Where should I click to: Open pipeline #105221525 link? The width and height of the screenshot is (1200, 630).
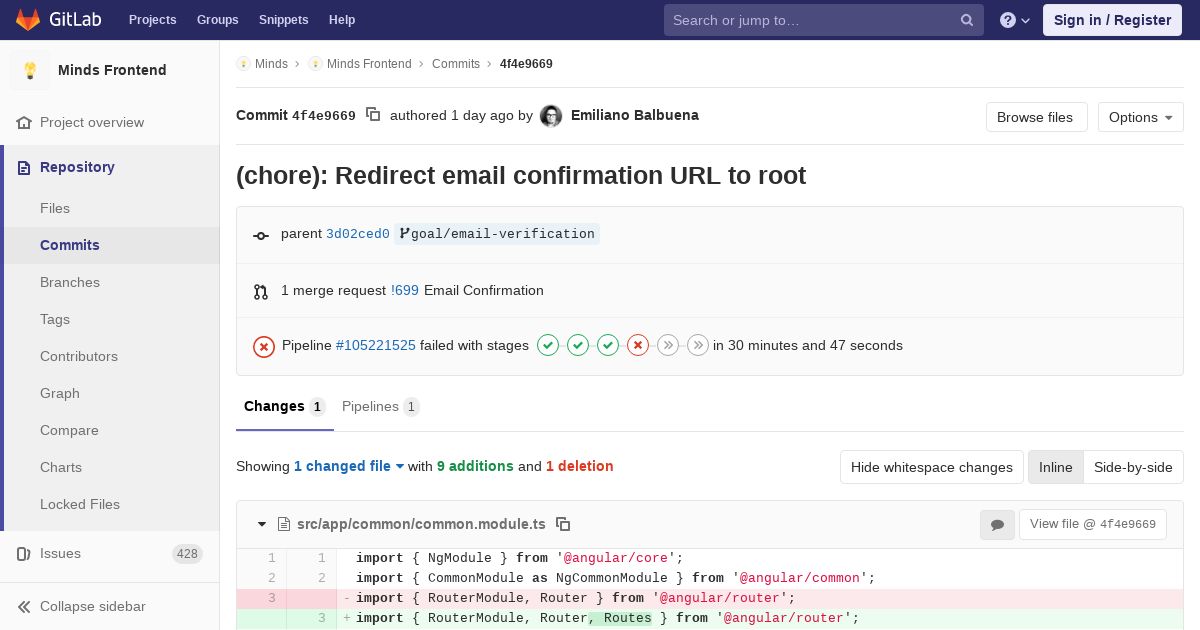tap(375, 346)
